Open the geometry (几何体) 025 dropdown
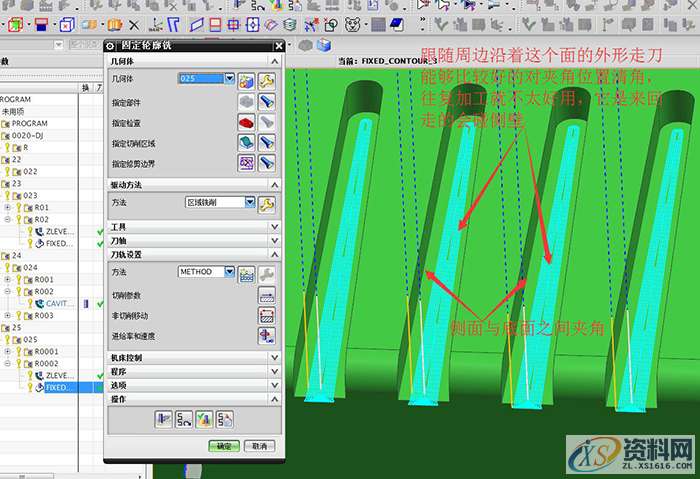Image resolution: width=700 pixels, height=479 pixels. pos(230,78)
